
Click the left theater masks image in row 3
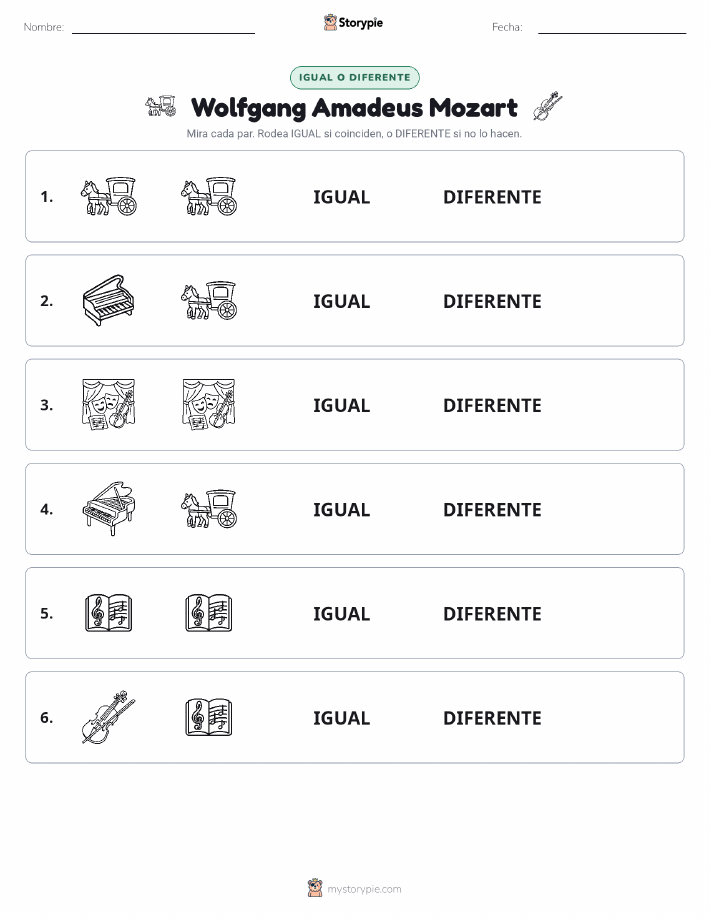109,405
